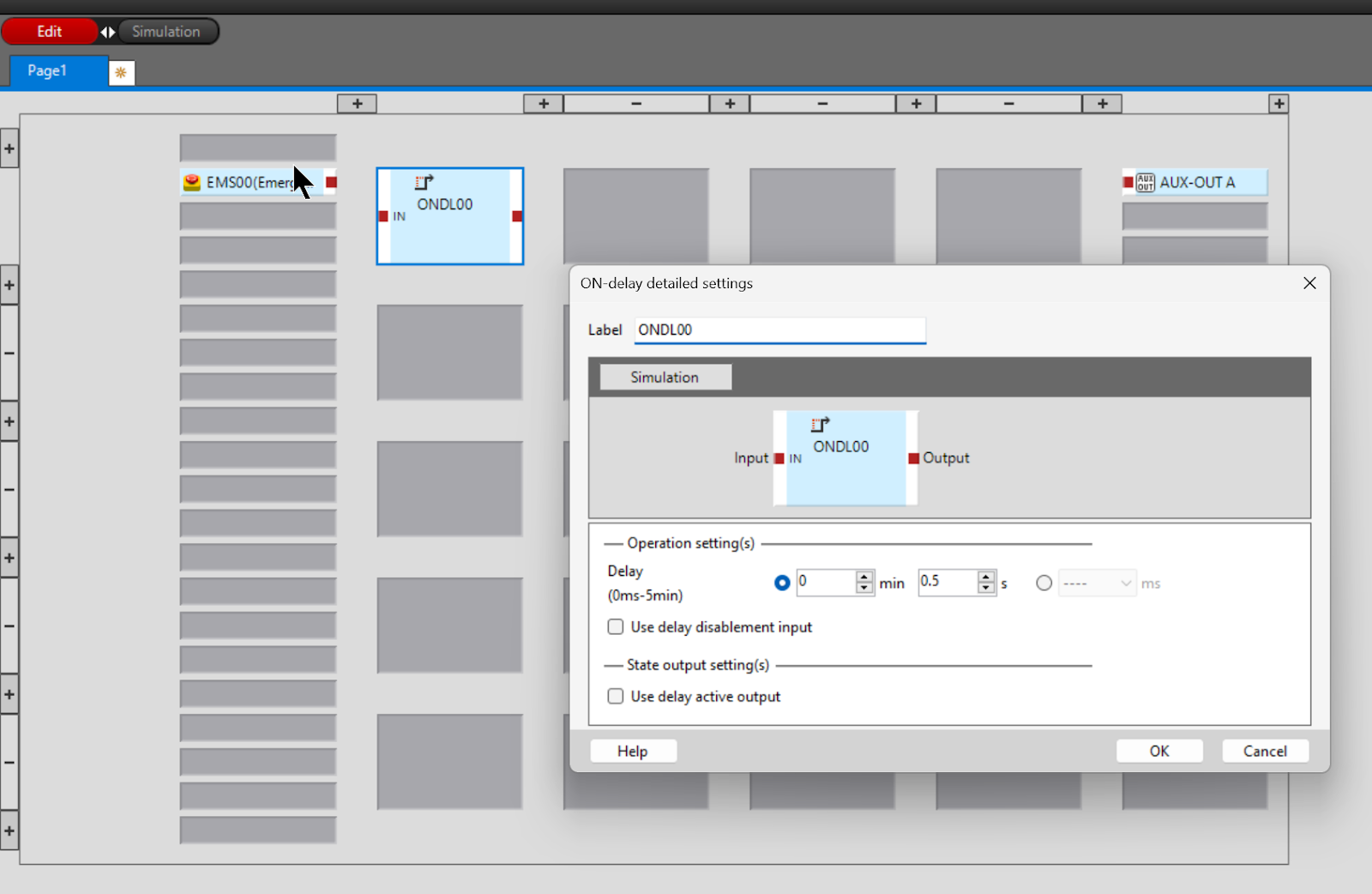Click the plus button above input column
Screen dimensions: 1372x894
pyautogui.click(x=358, y=104)
